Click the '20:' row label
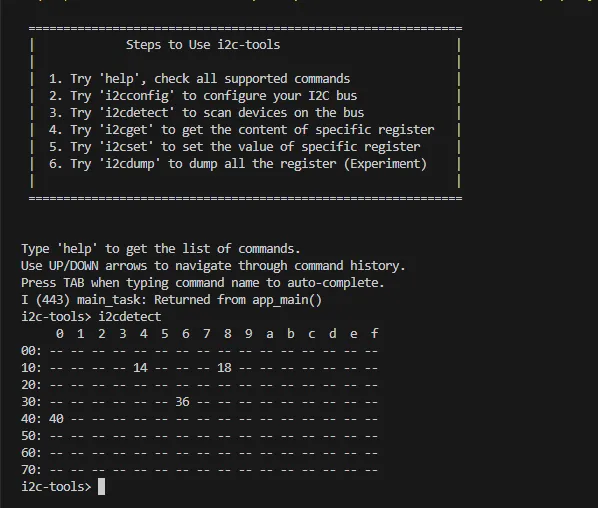Image resolution: width=598 pixels, height=508 pixels. coord(31,385)
